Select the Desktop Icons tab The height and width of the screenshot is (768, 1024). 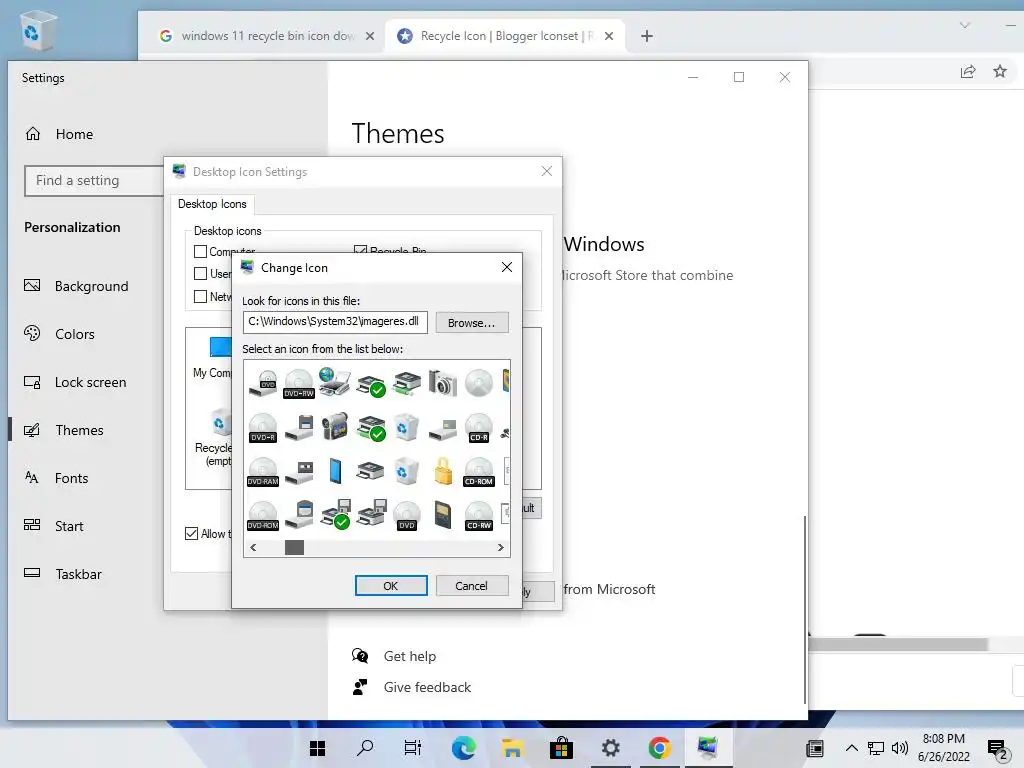[x=212, y=204]
